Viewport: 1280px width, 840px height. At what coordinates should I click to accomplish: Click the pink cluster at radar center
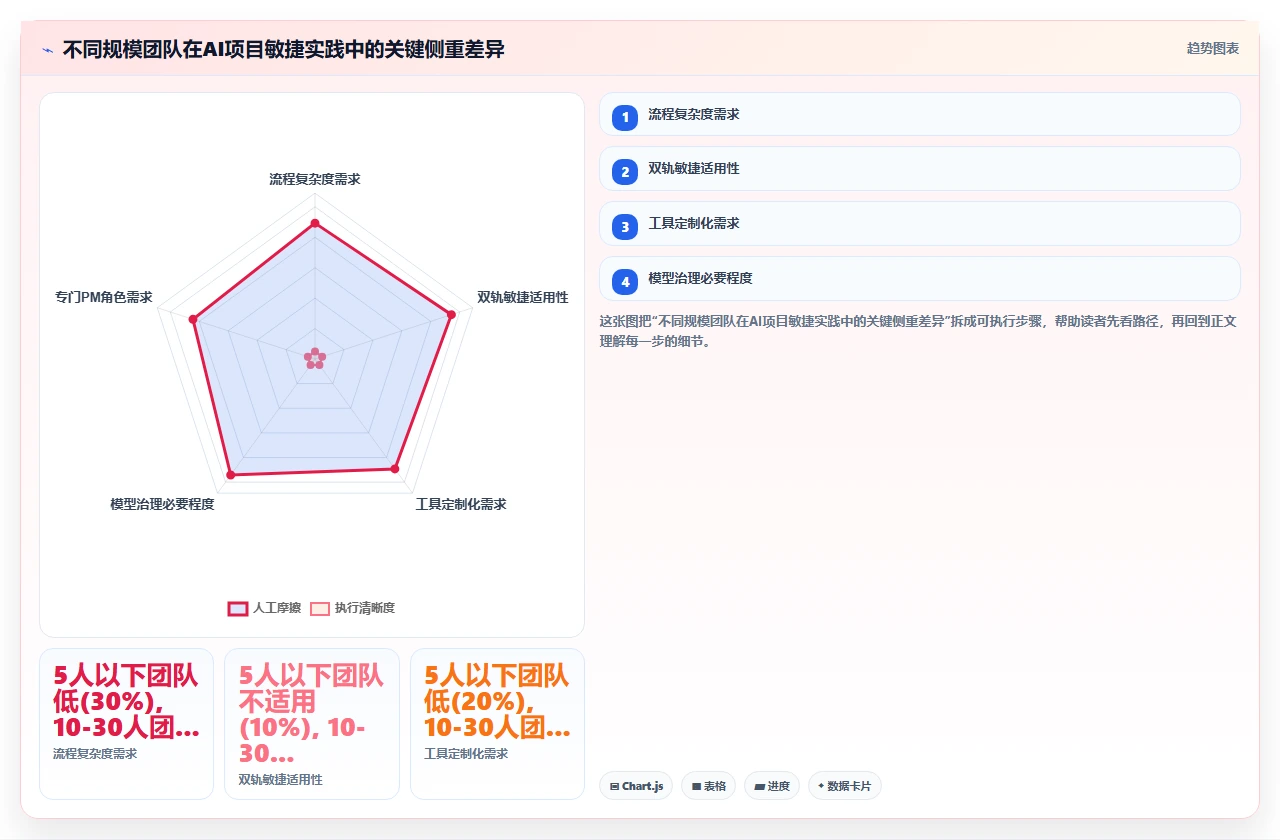coord(315,358)
